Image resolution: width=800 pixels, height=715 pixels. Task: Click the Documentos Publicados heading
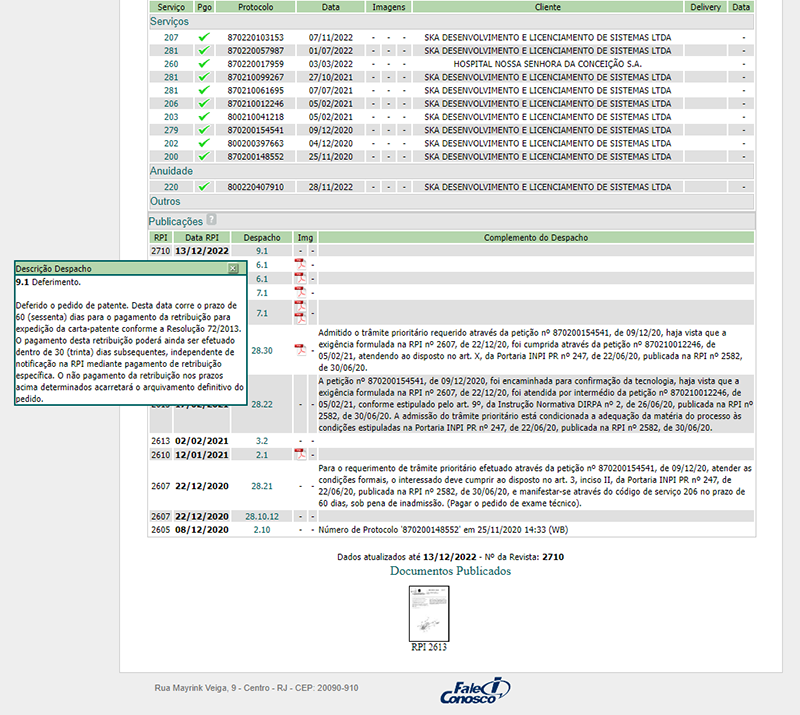[449, 571]
